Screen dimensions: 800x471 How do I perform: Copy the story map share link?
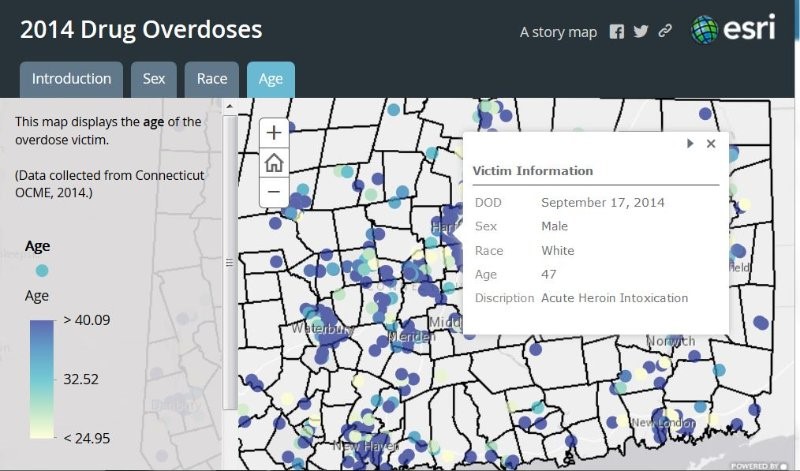(665, 31)
